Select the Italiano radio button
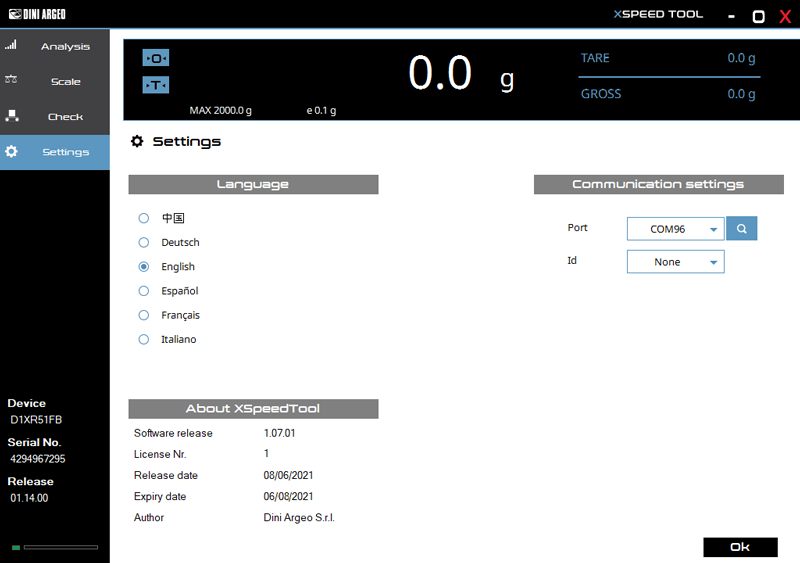 144,340
